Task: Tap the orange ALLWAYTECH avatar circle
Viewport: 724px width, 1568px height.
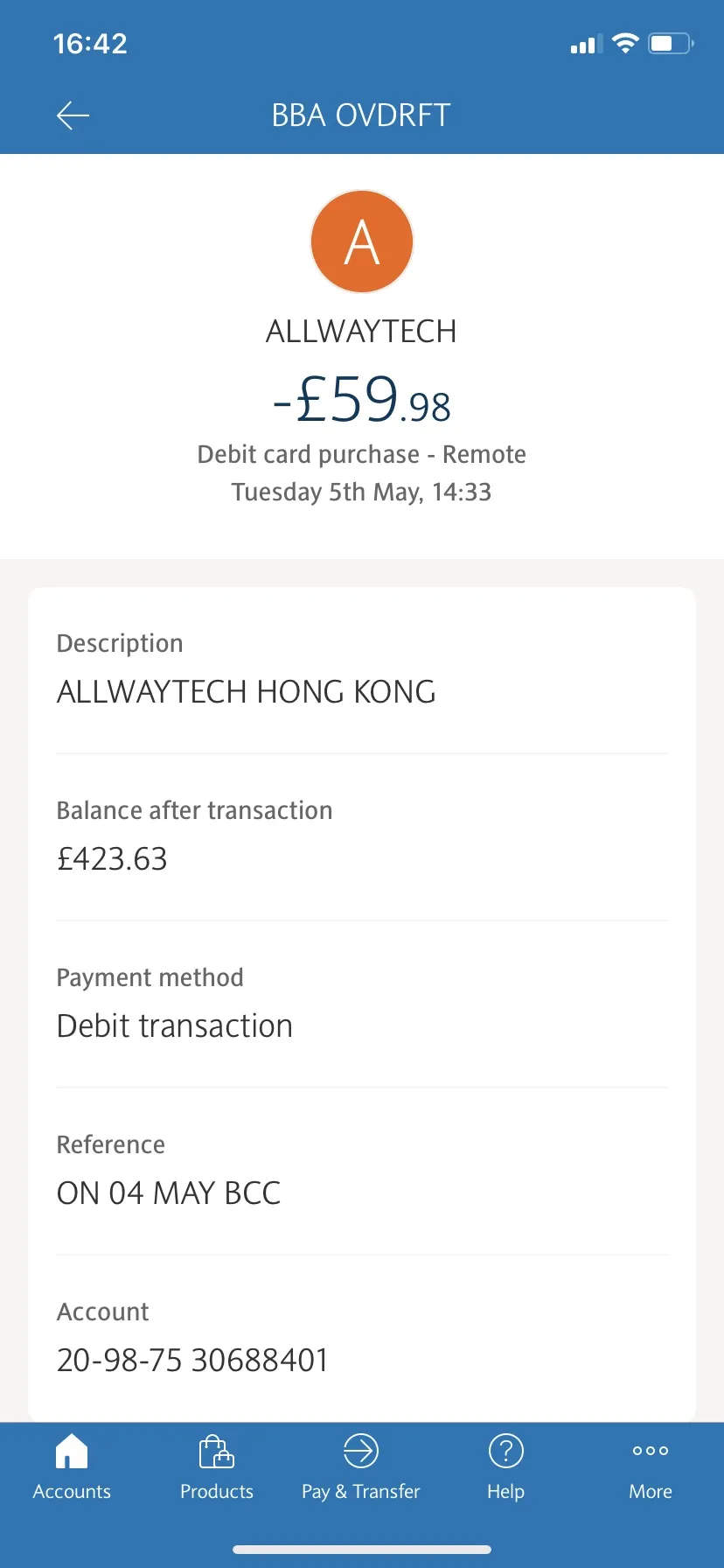Action: coord(362,241)
